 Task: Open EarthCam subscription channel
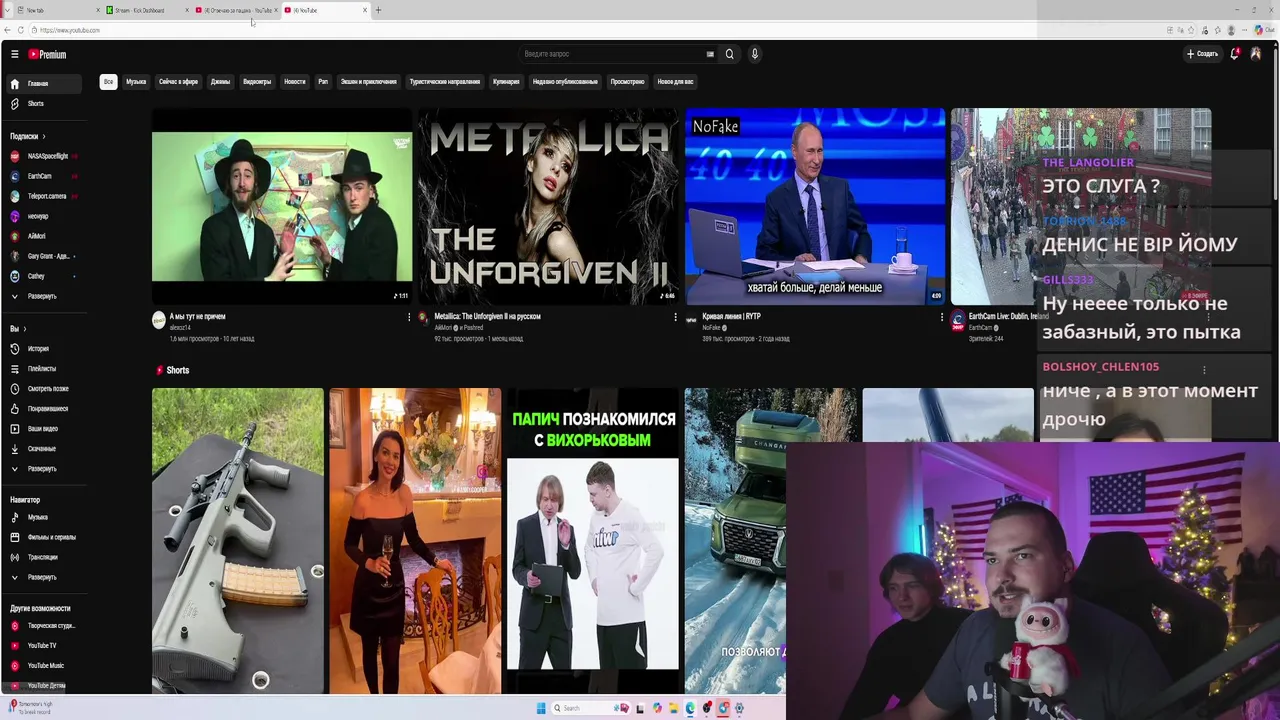pyautogui.click(x=39, y=176)
